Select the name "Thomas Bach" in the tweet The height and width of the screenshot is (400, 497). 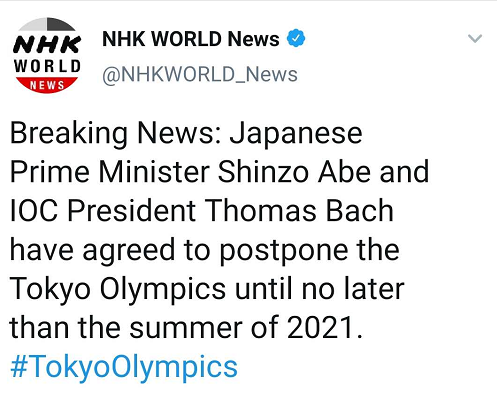[299, 211]
